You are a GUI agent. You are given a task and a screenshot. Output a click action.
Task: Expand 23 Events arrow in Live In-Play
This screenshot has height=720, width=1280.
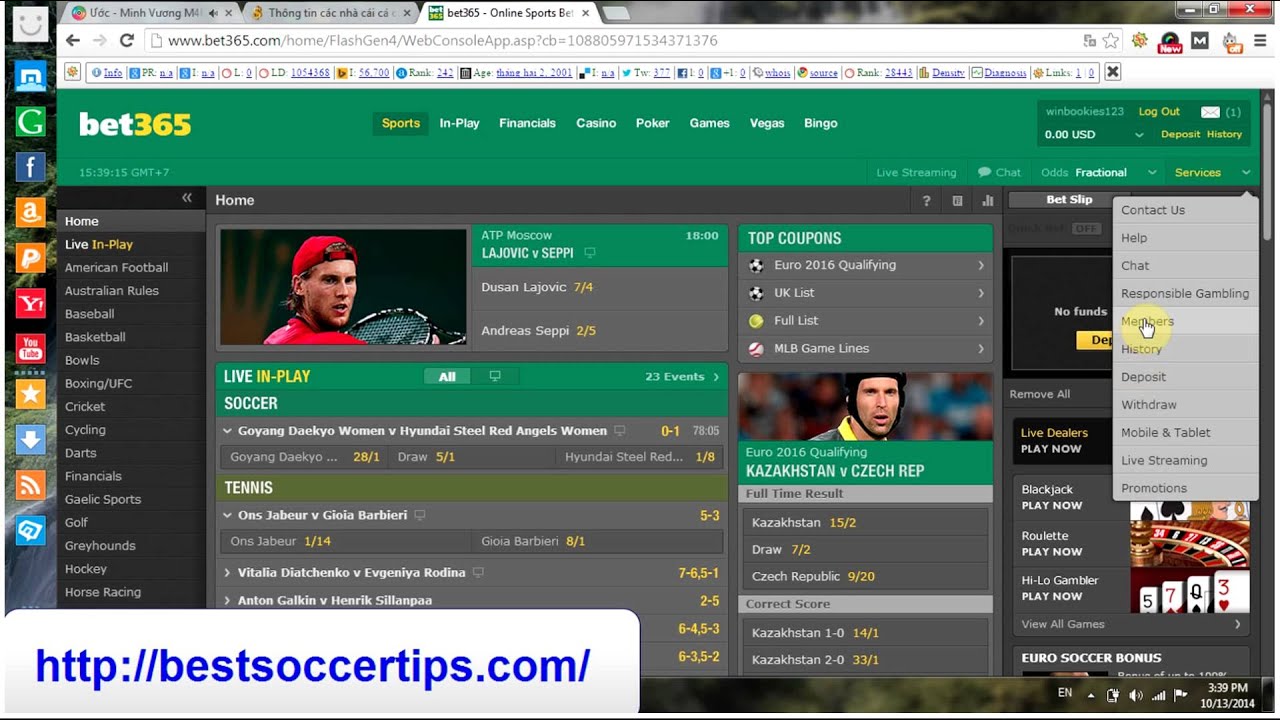(x=716, y=377)
